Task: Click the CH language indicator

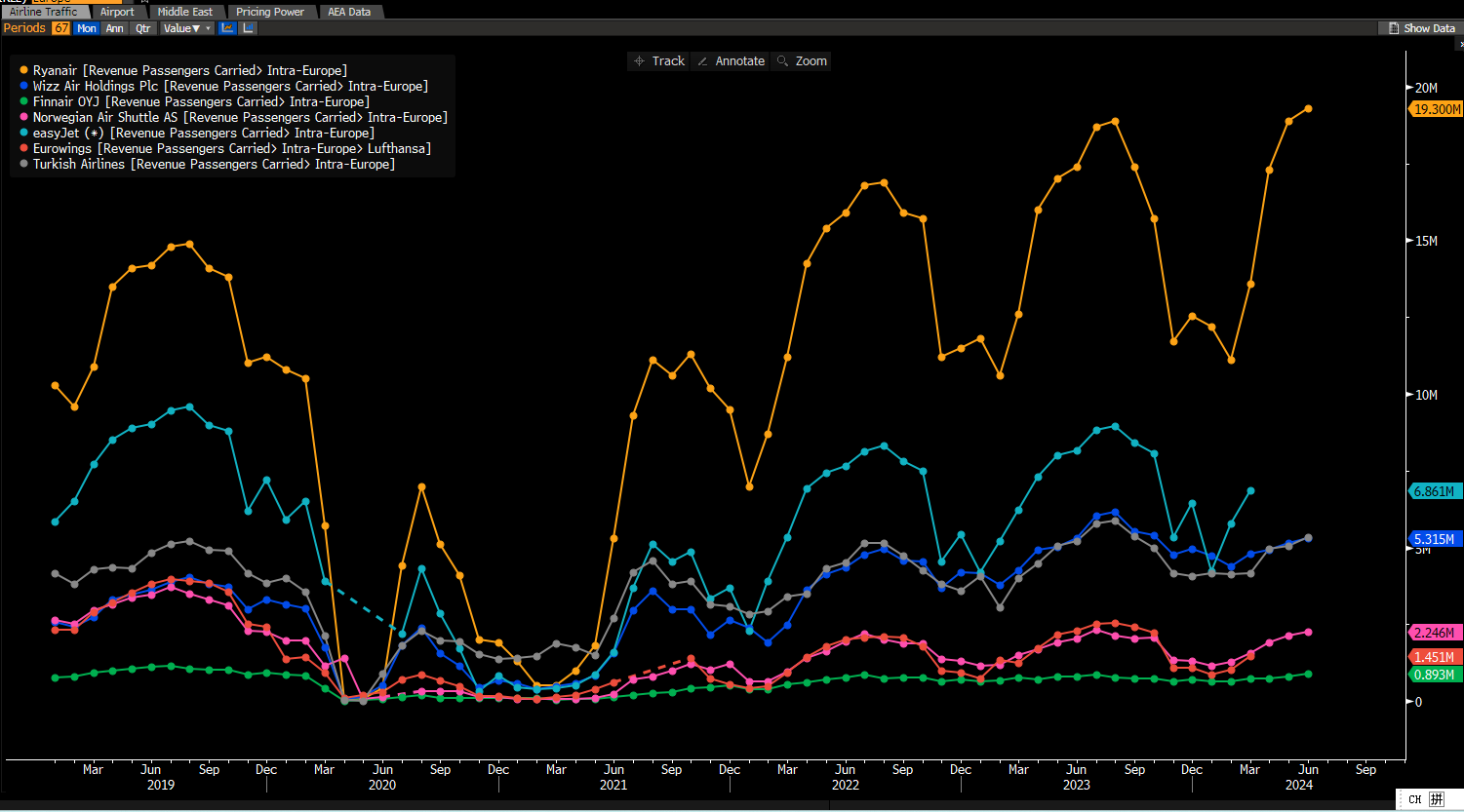Action: (1414, 799)
